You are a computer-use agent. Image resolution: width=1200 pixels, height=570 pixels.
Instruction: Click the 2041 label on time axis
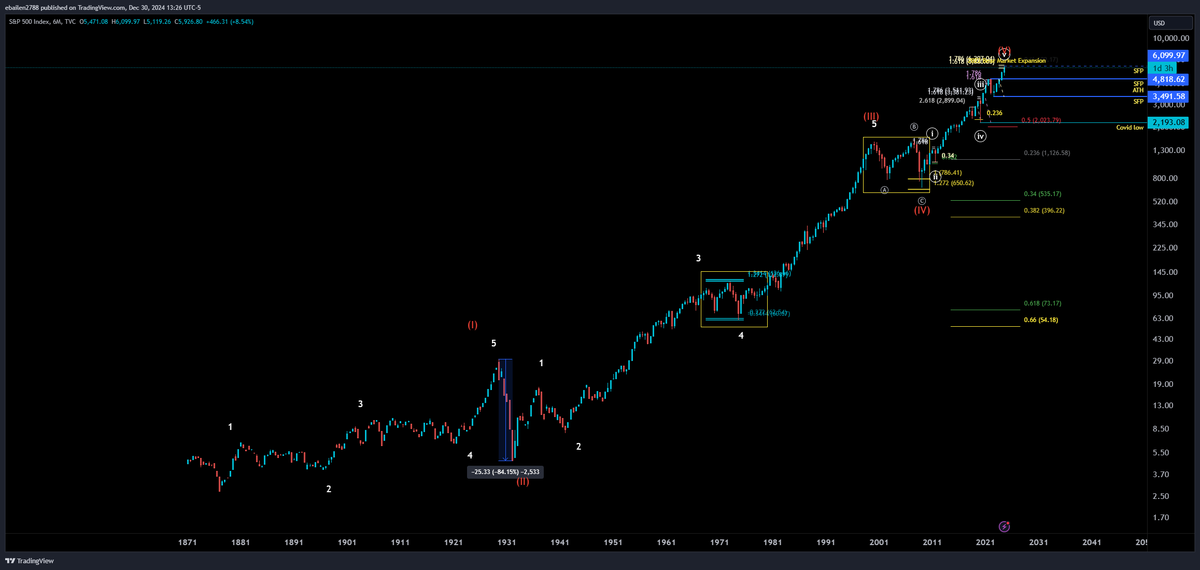[x=1091, y=542]
